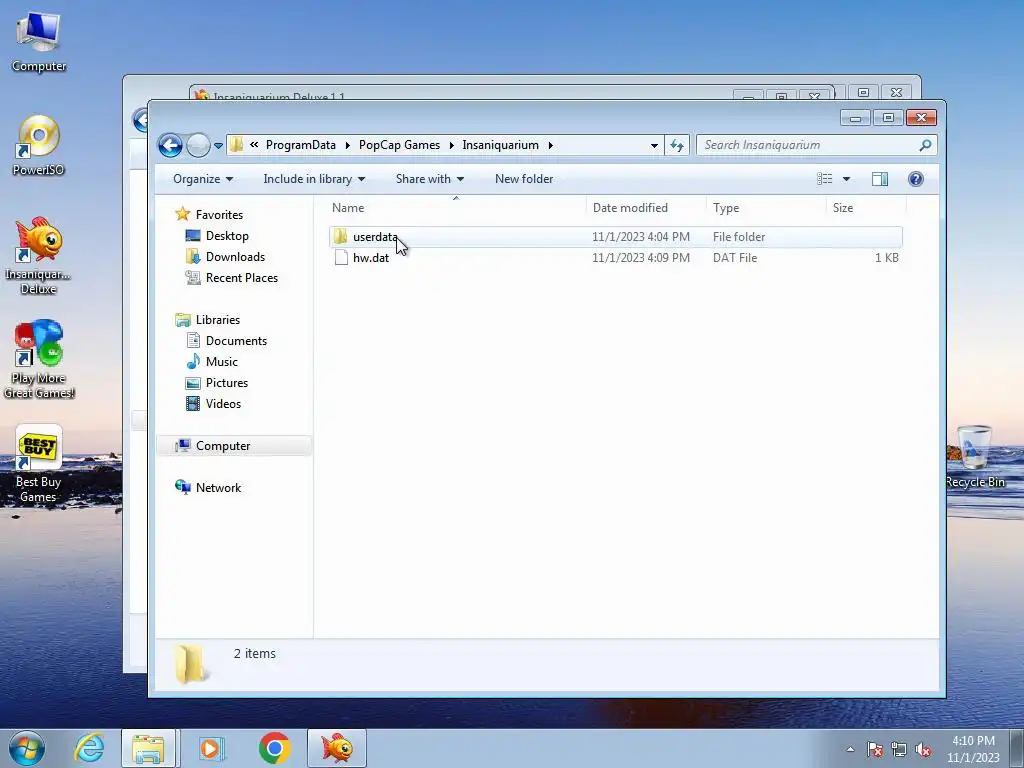
Task: Select the Recycle Bin icon
Action: (x=975, y=457)
